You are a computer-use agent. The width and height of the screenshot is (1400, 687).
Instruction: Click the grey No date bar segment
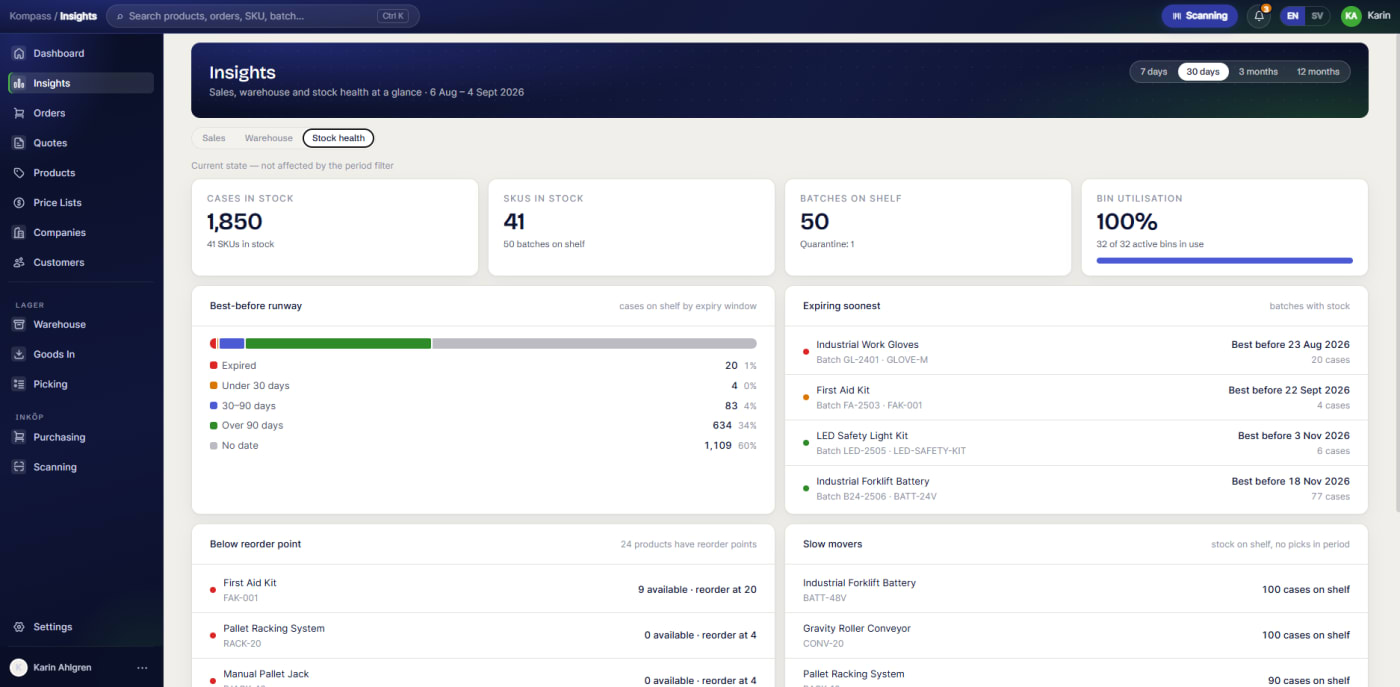595,343
